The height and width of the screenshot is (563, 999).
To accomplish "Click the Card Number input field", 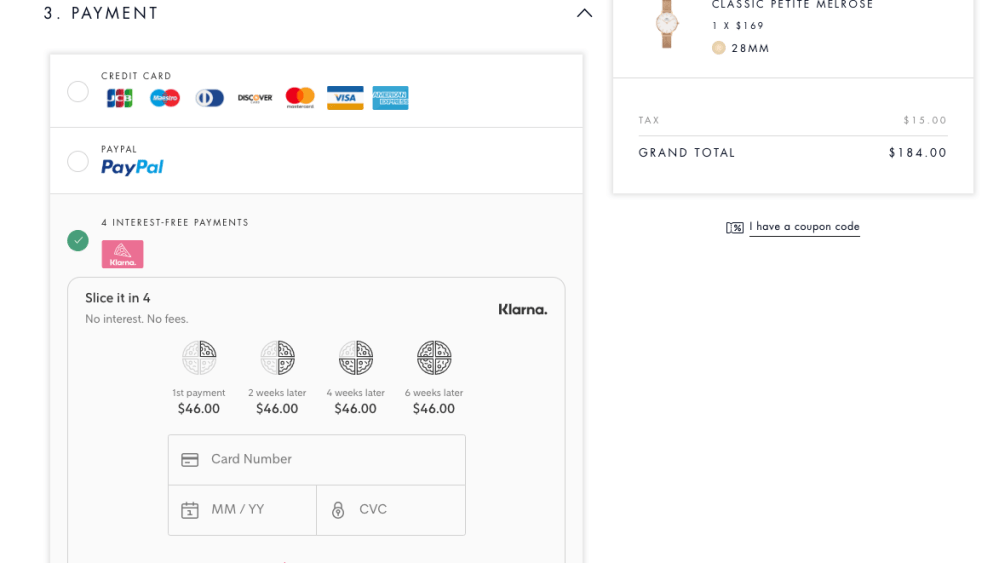I will [x=317, y=460].
